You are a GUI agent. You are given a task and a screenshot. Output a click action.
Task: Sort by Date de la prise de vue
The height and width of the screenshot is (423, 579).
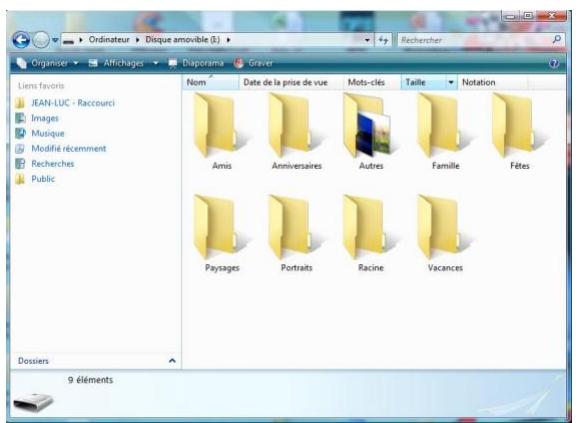[x=285, y=82]
